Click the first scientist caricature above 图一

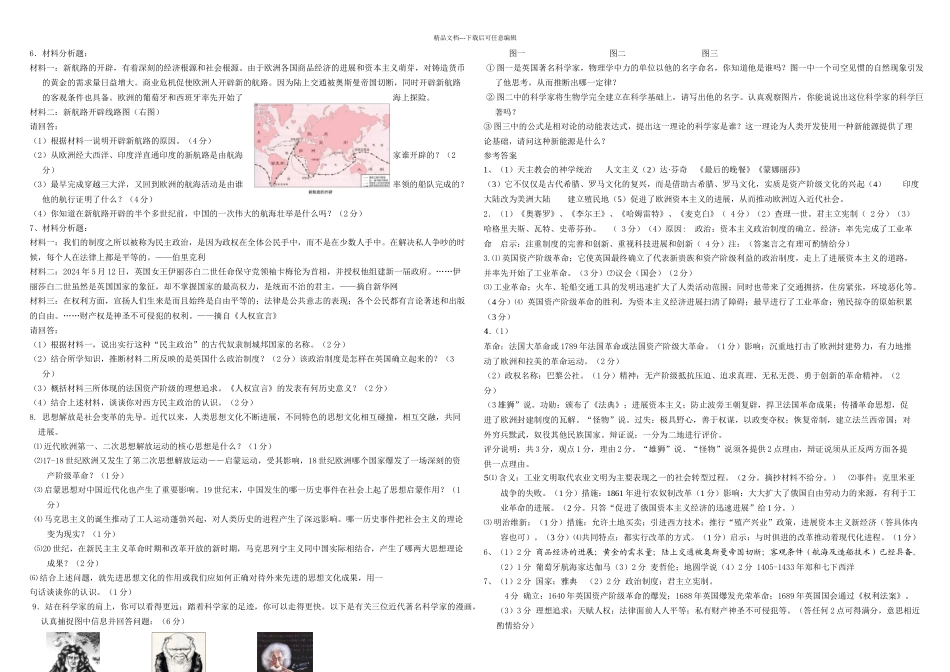(73, 651)
